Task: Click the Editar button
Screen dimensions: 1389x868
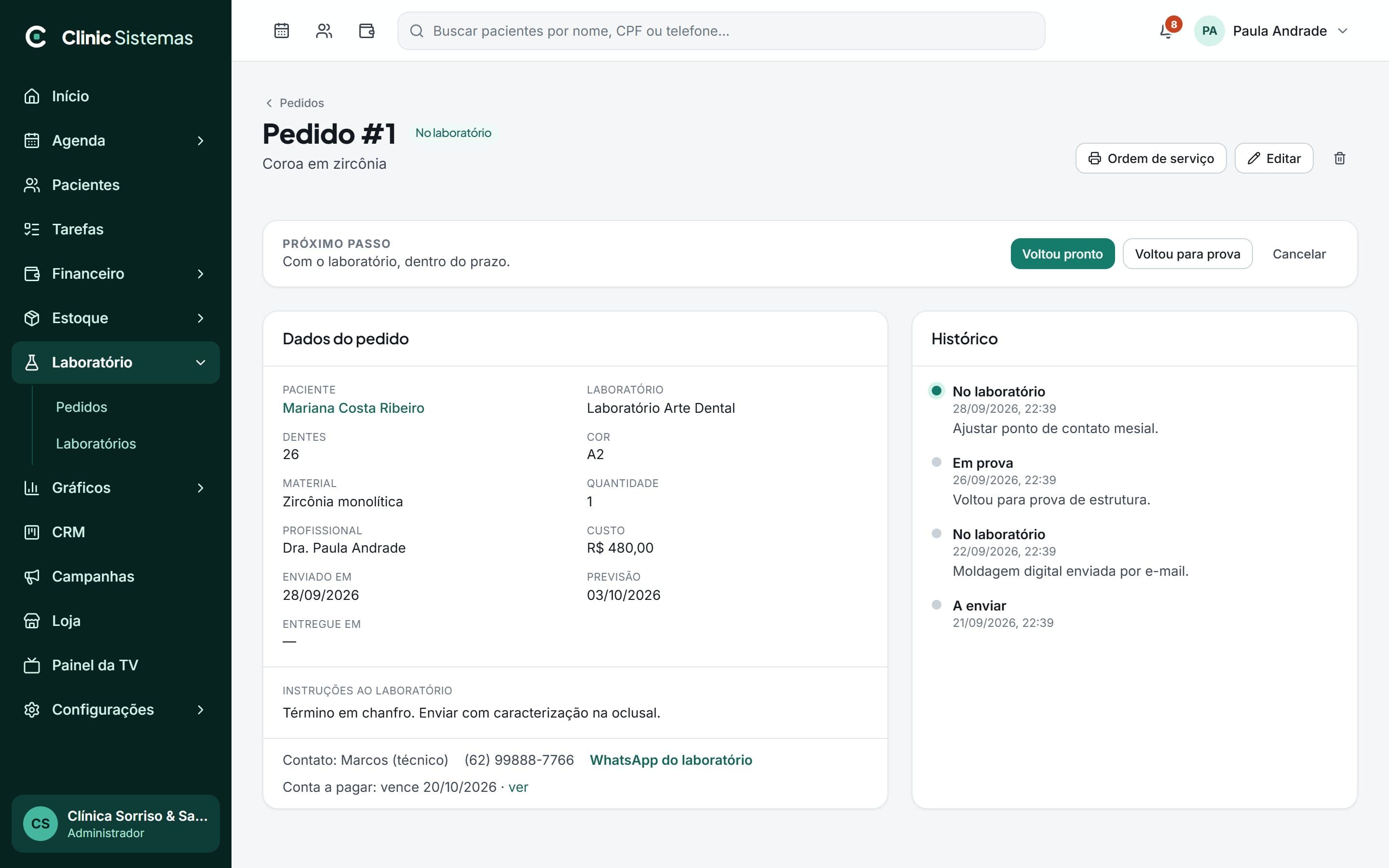Action: click(1274, 159)
